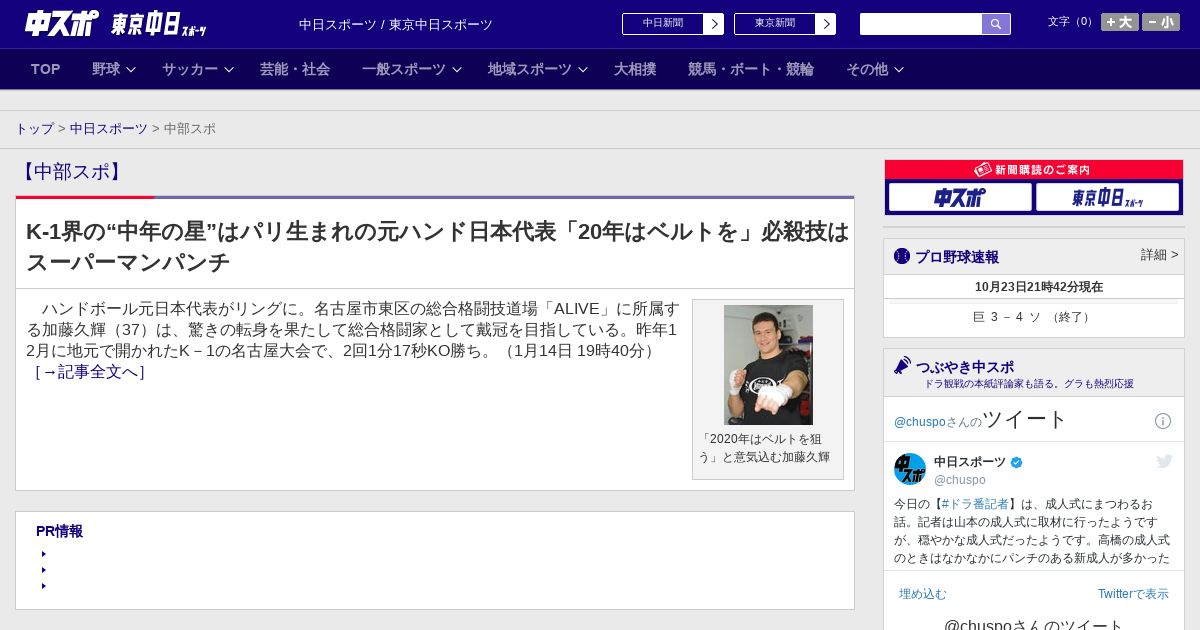This screenshot has width=1200, height=630.
Task: Click 中スポ subscription banner button
Action: (x=960, y=197)
